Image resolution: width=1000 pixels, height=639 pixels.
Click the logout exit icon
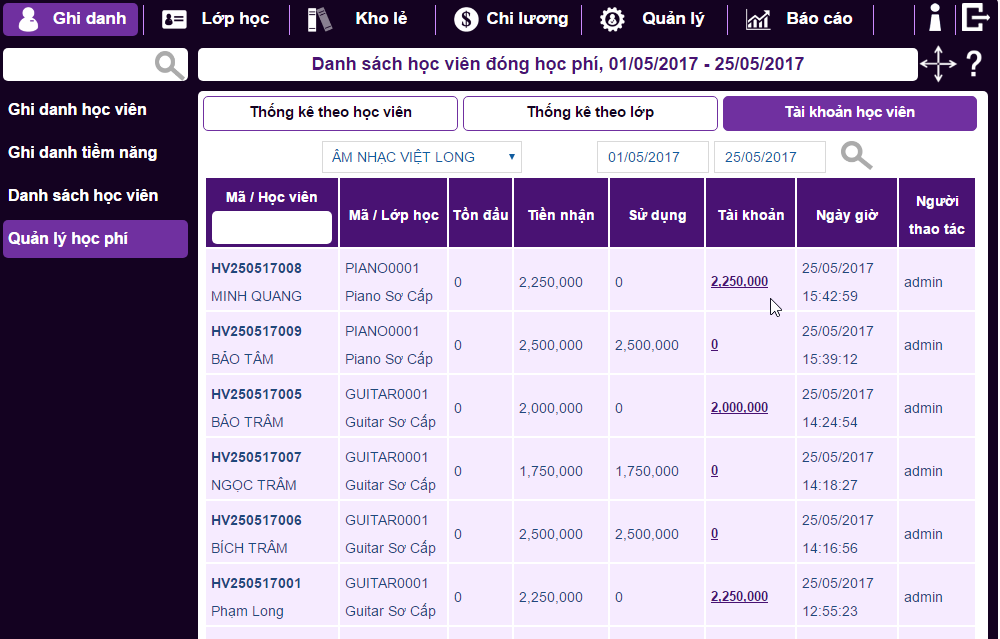[975, 18]
